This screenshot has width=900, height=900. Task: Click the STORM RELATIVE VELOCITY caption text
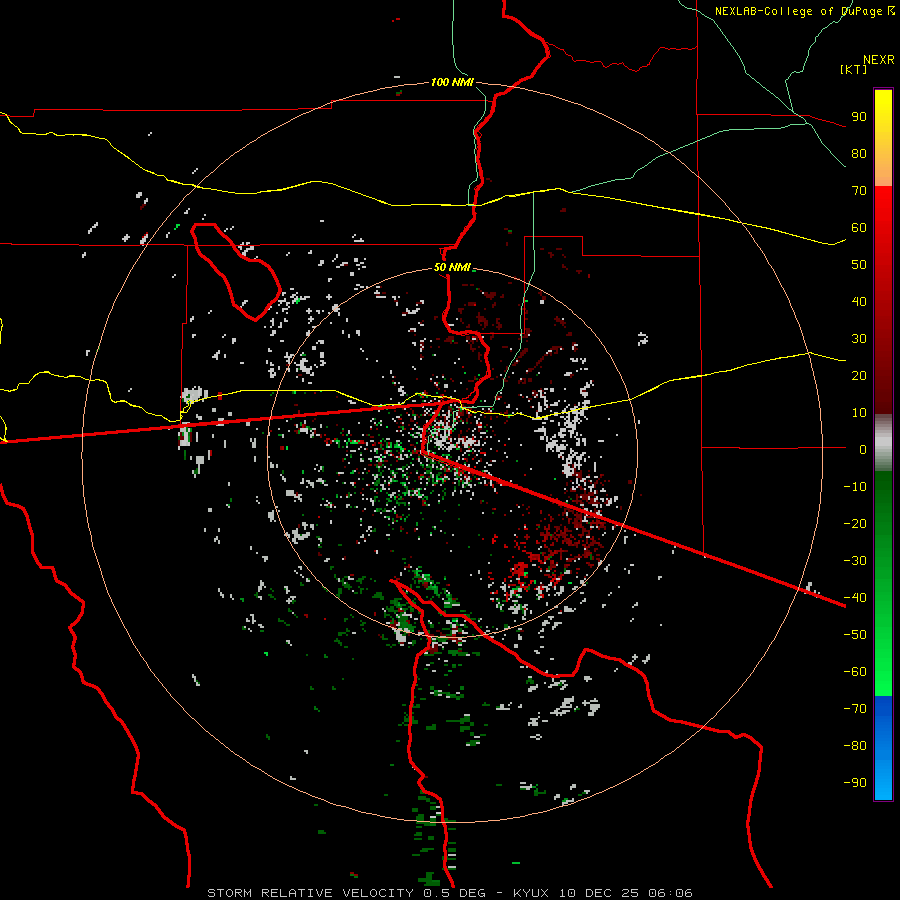pyautogui.click(x=310, y=893)
